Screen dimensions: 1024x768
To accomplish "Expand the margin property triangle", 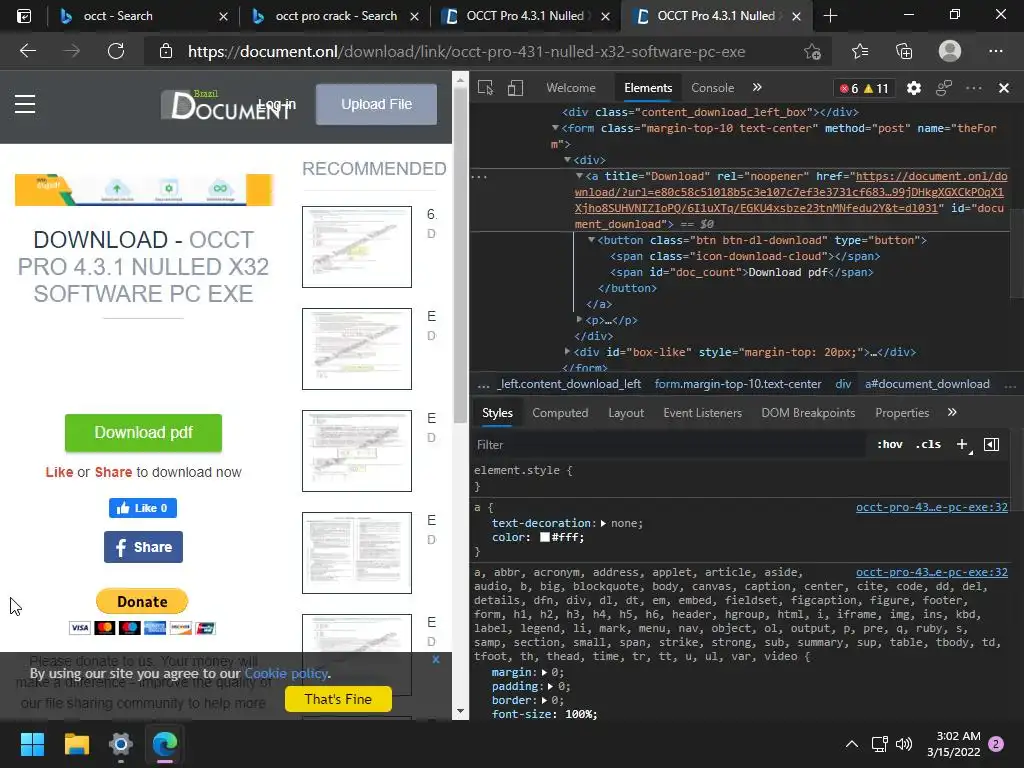I will tap(544, 672).
